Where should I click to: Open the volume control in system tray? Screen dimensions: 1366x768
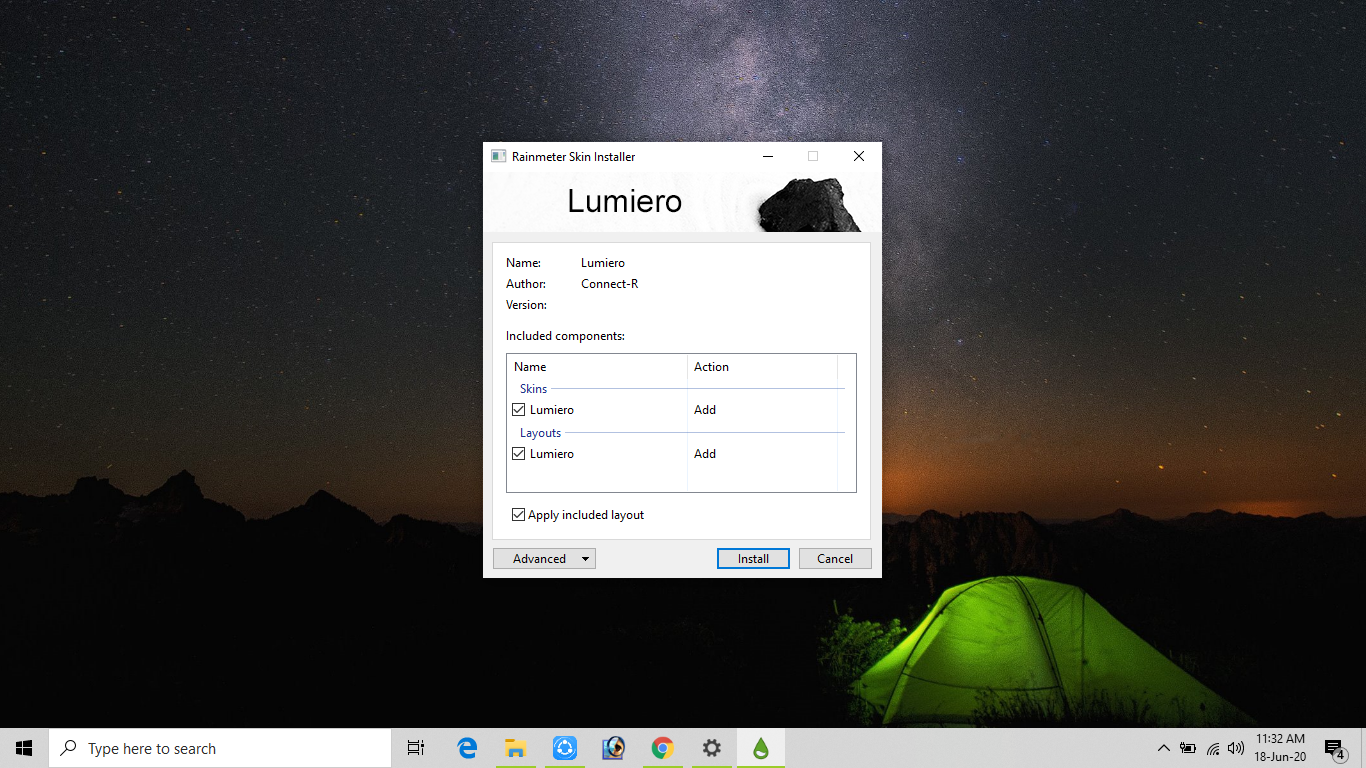(1235, 747)
